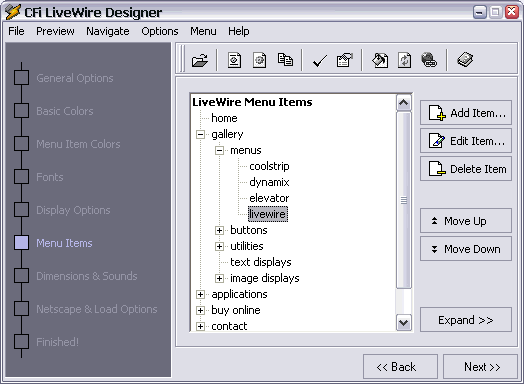524x384 pixels.
Task: Select the livewire tree item
Action: pos(268,214)
